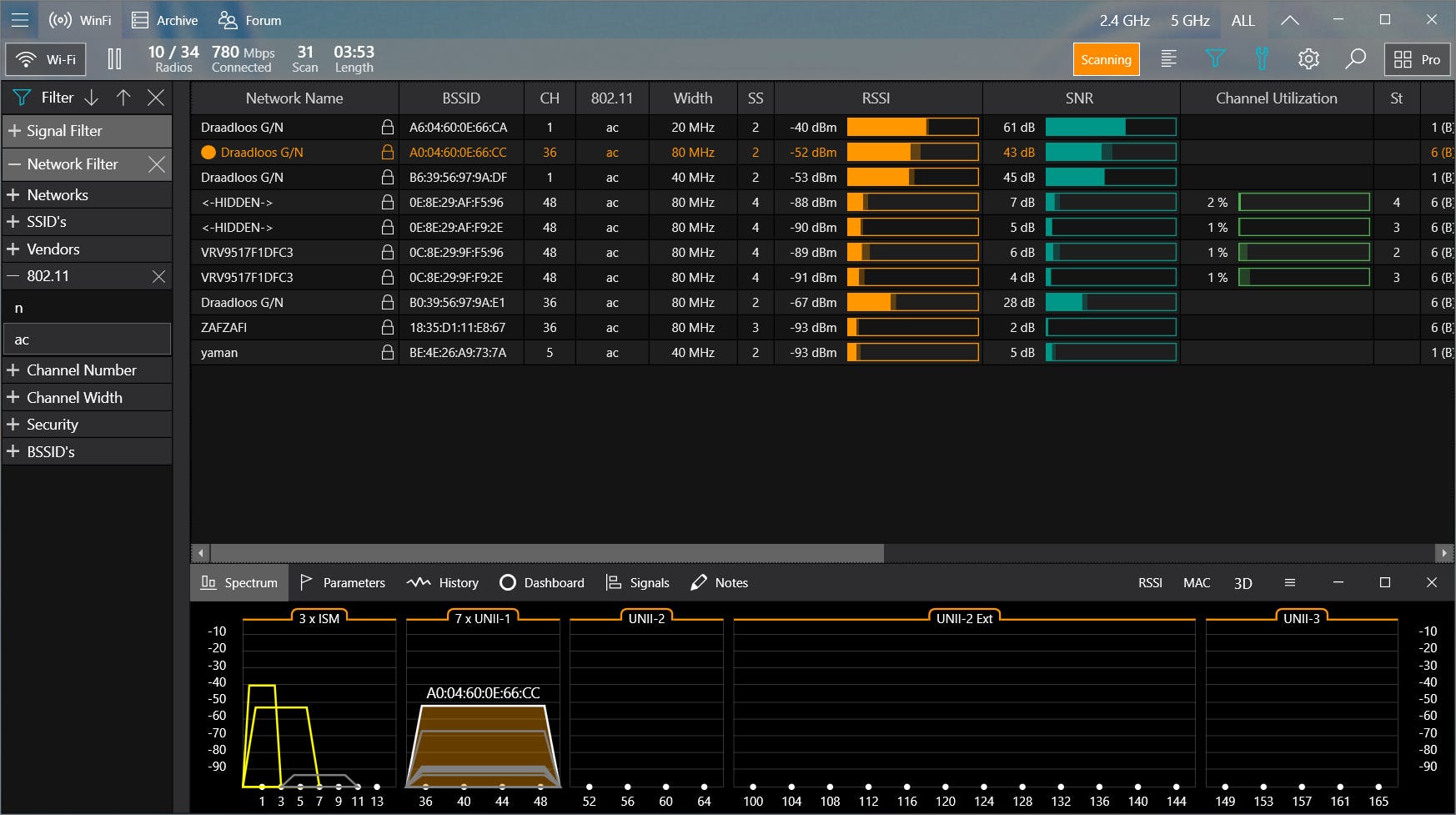
Task: Click the funnel filter icon in toolbar
Action: [1215, 59]
